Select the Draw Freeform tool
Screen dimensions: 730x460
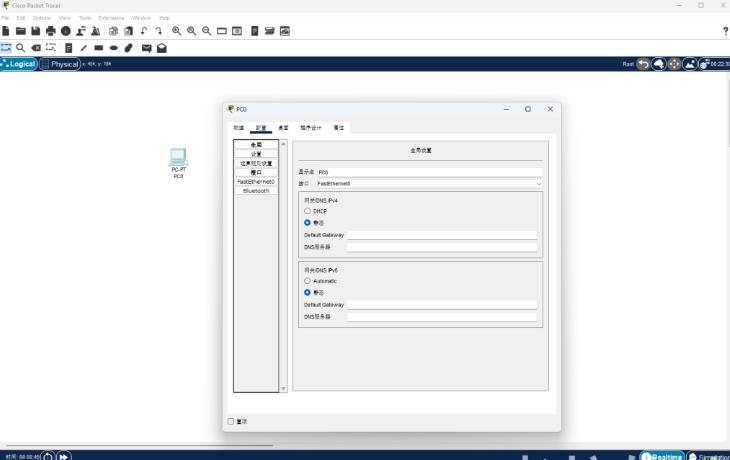click(x=129, y=48)
